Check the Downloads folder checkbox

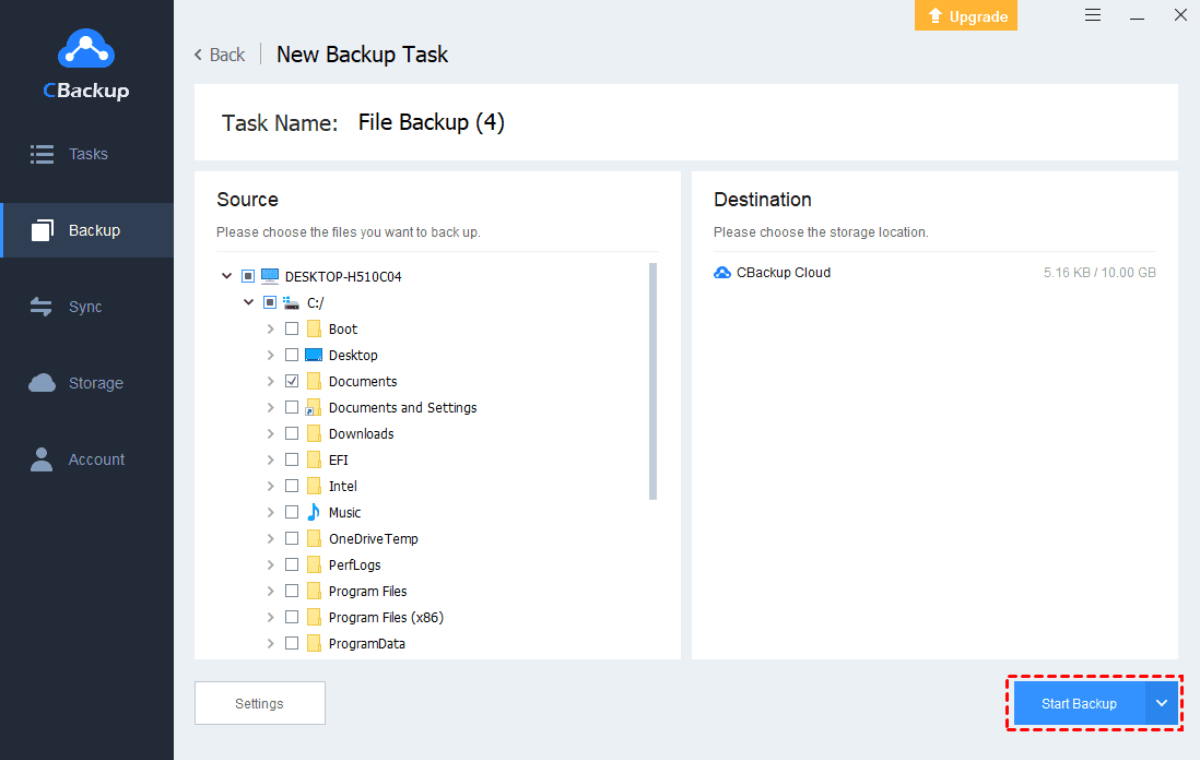[x=292, y=434]
